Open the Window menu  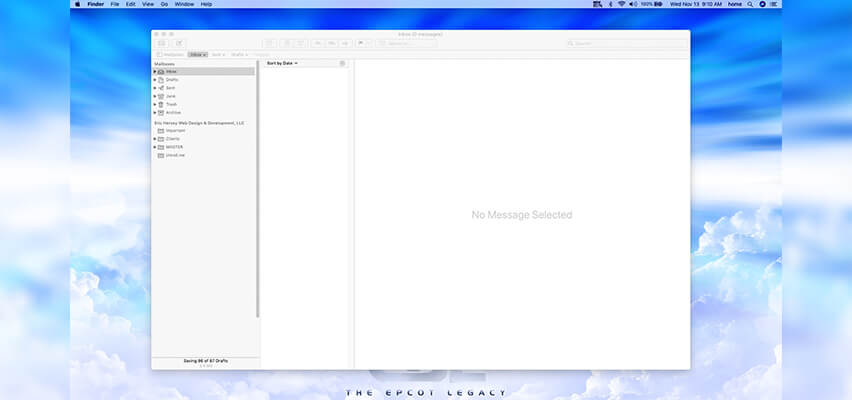pos(184,4)
